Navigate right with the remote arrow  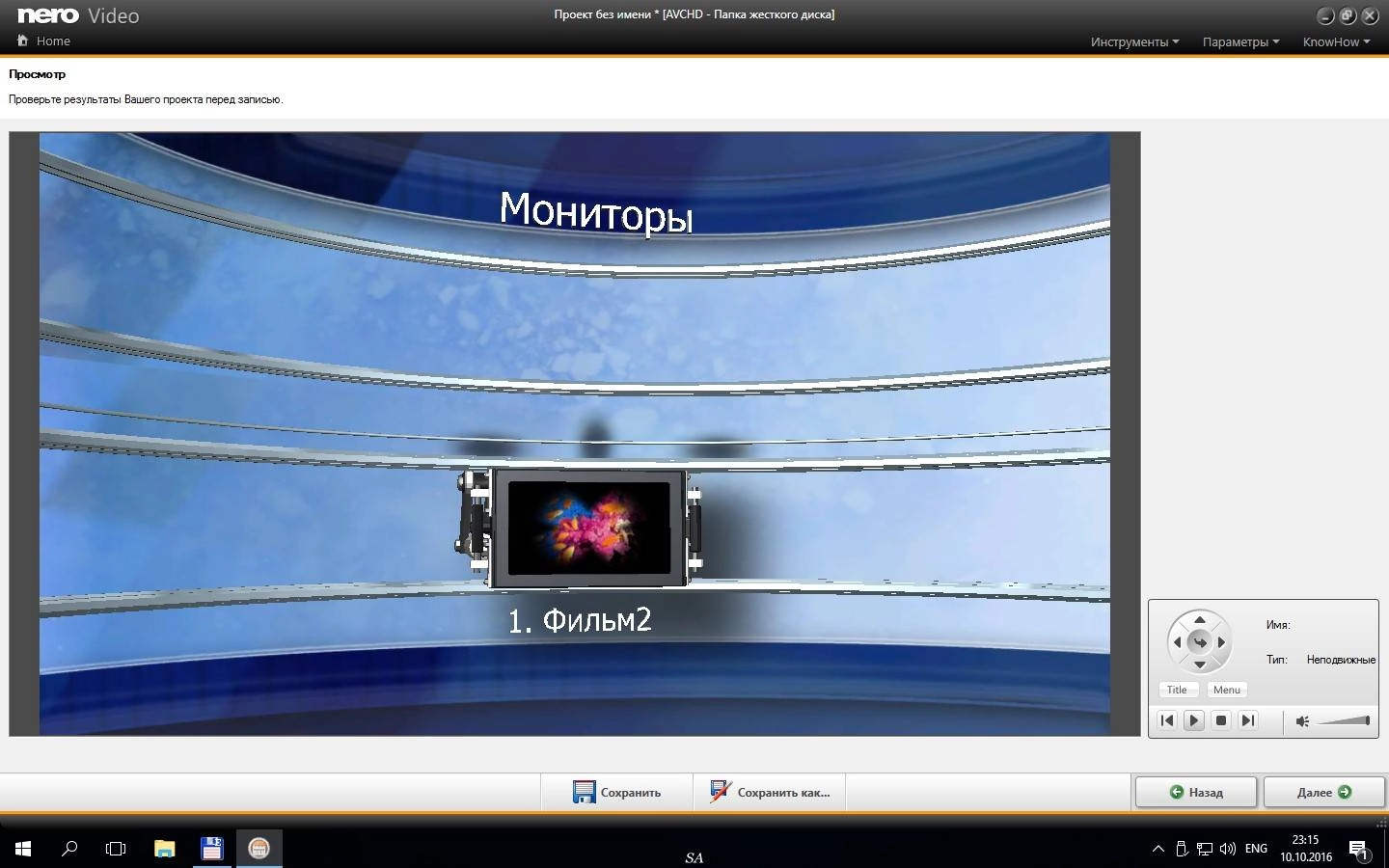pyautogui.click(x=1222, y=642)
